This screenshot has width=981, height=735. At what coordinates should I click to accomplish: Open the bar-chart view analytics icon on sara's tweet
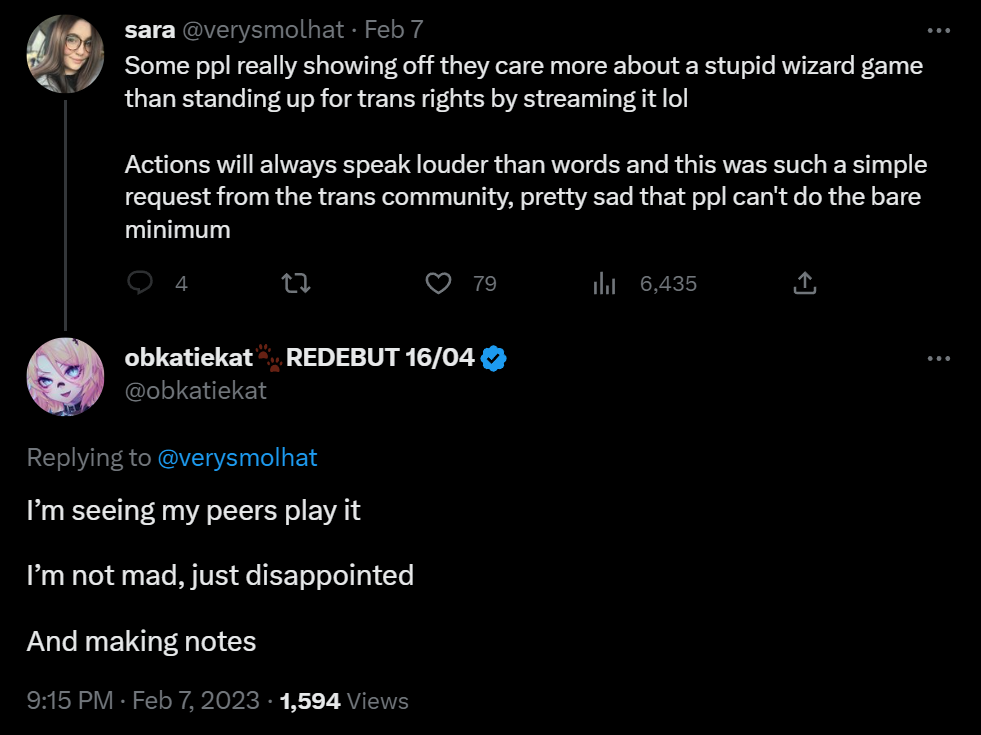[604, 283]
